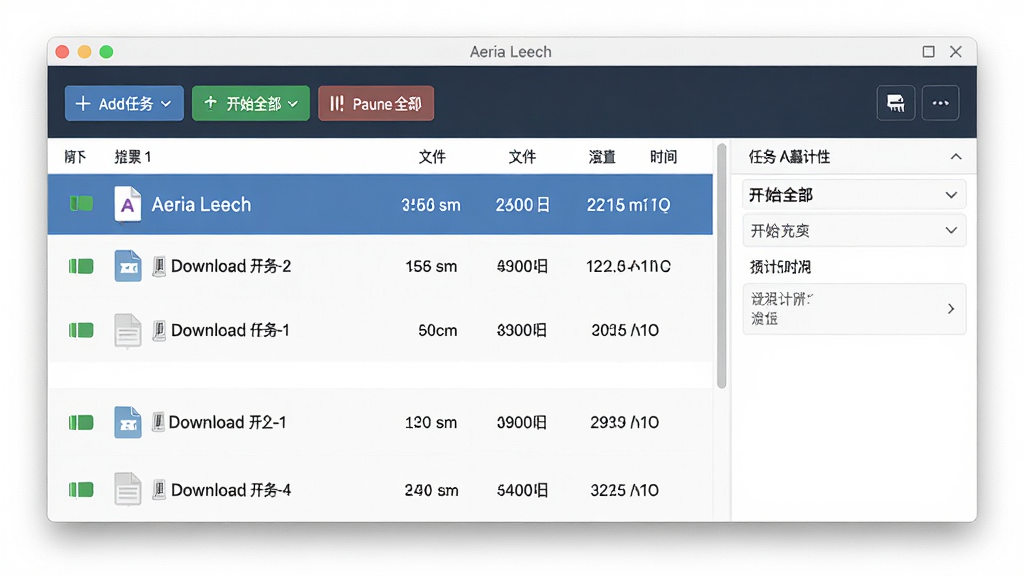
Task: Open the monitor icon button in toolbar
Action: [x=895, y=103]
